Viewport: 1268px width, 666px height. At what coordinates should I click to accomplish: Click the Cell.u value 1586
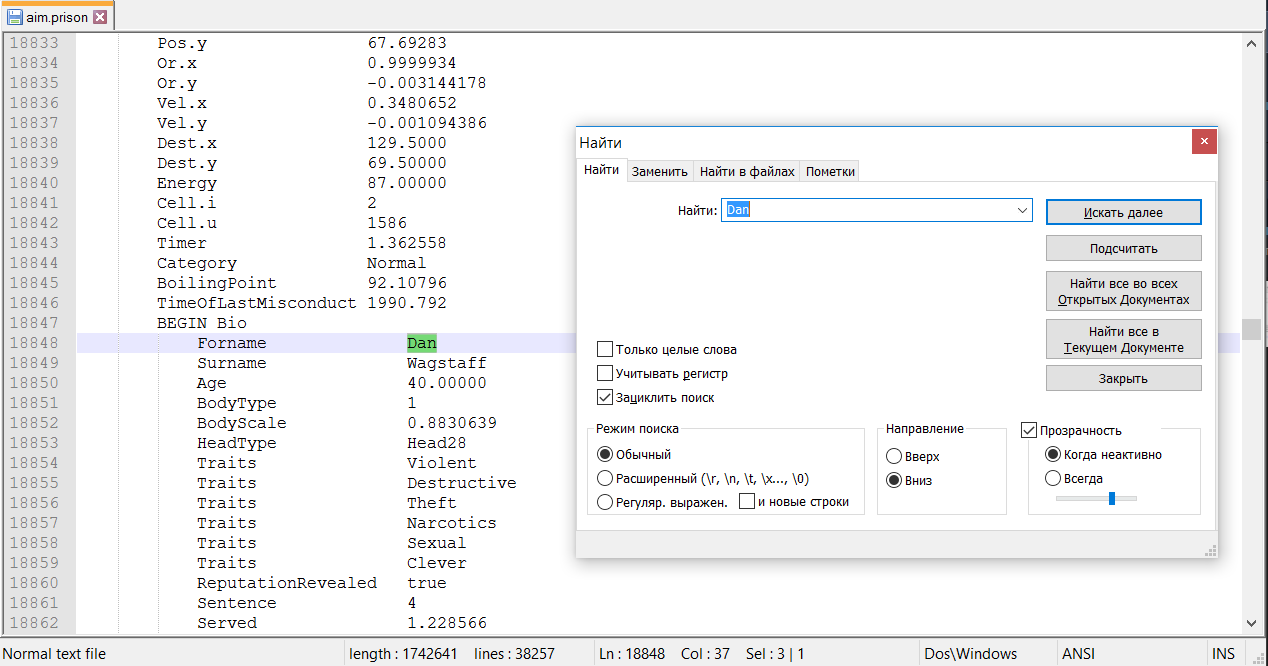coord(387,223)
